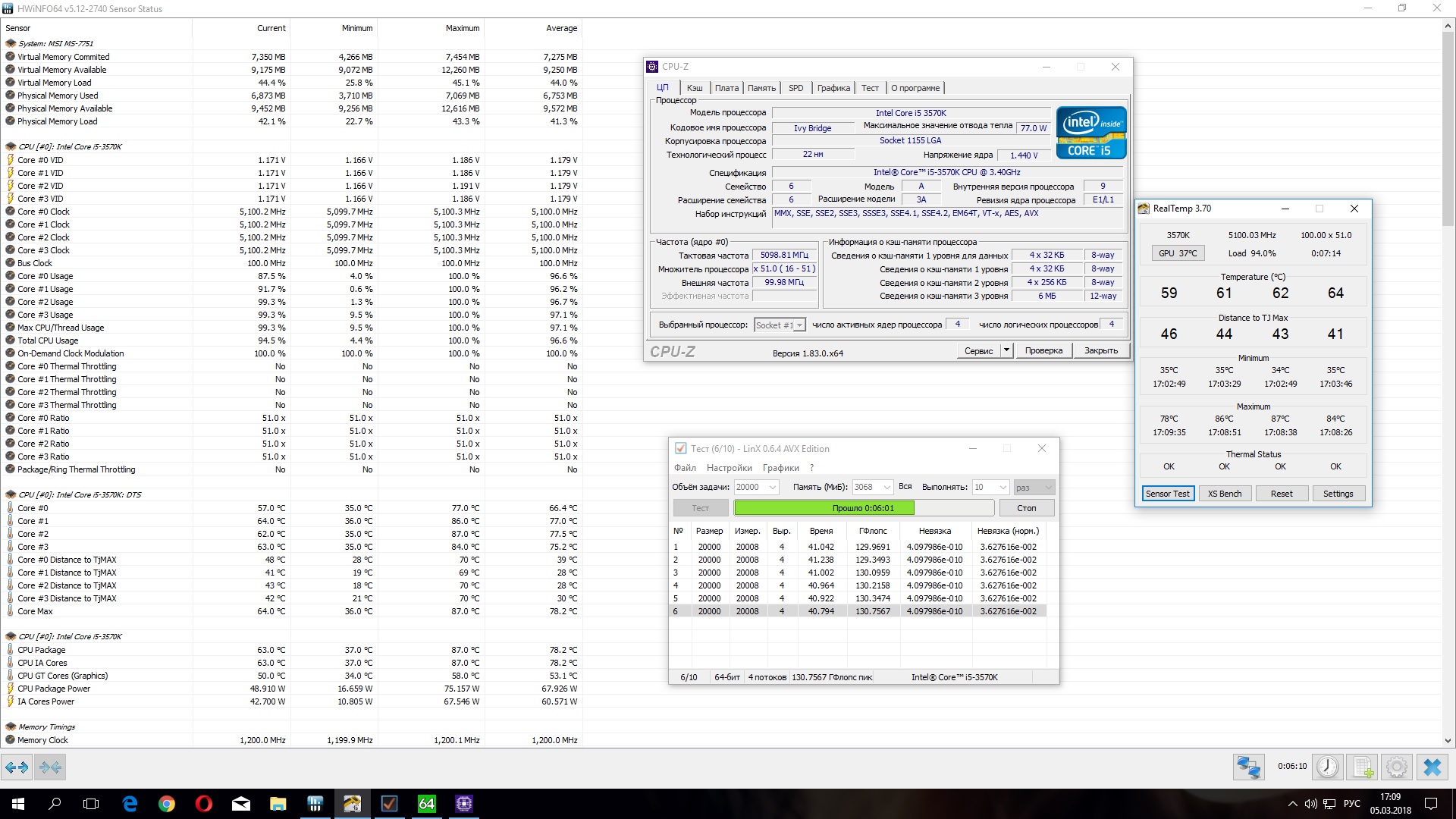Screen dimensions: 1456x819
Task: Open the Opera browser taskbar icon
Action: (203, 804)
